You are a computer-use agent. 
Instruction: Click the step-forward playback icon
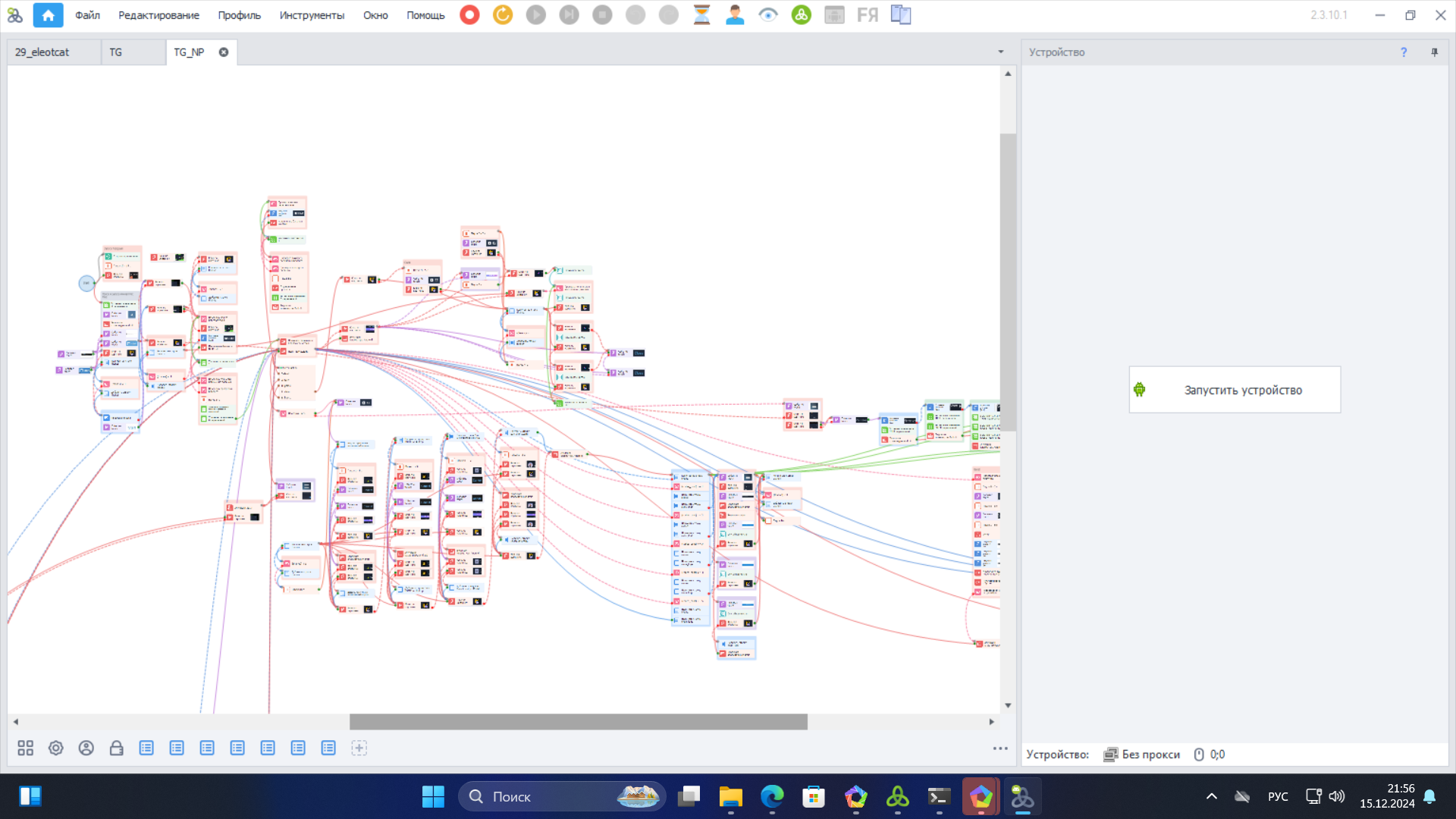(569, 15)
